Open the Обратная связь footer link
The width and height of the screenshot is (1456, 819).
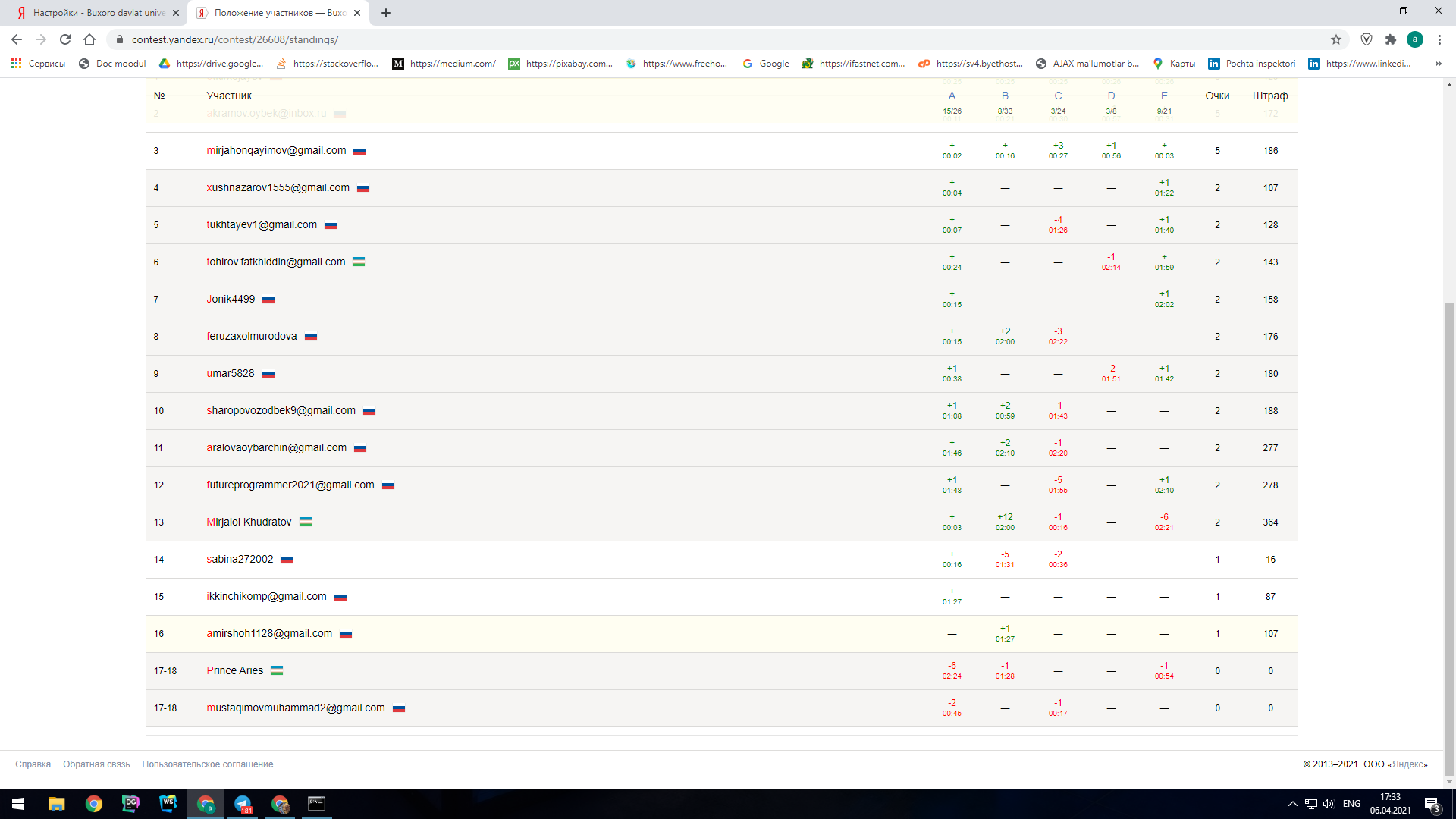tap(96, 764)
